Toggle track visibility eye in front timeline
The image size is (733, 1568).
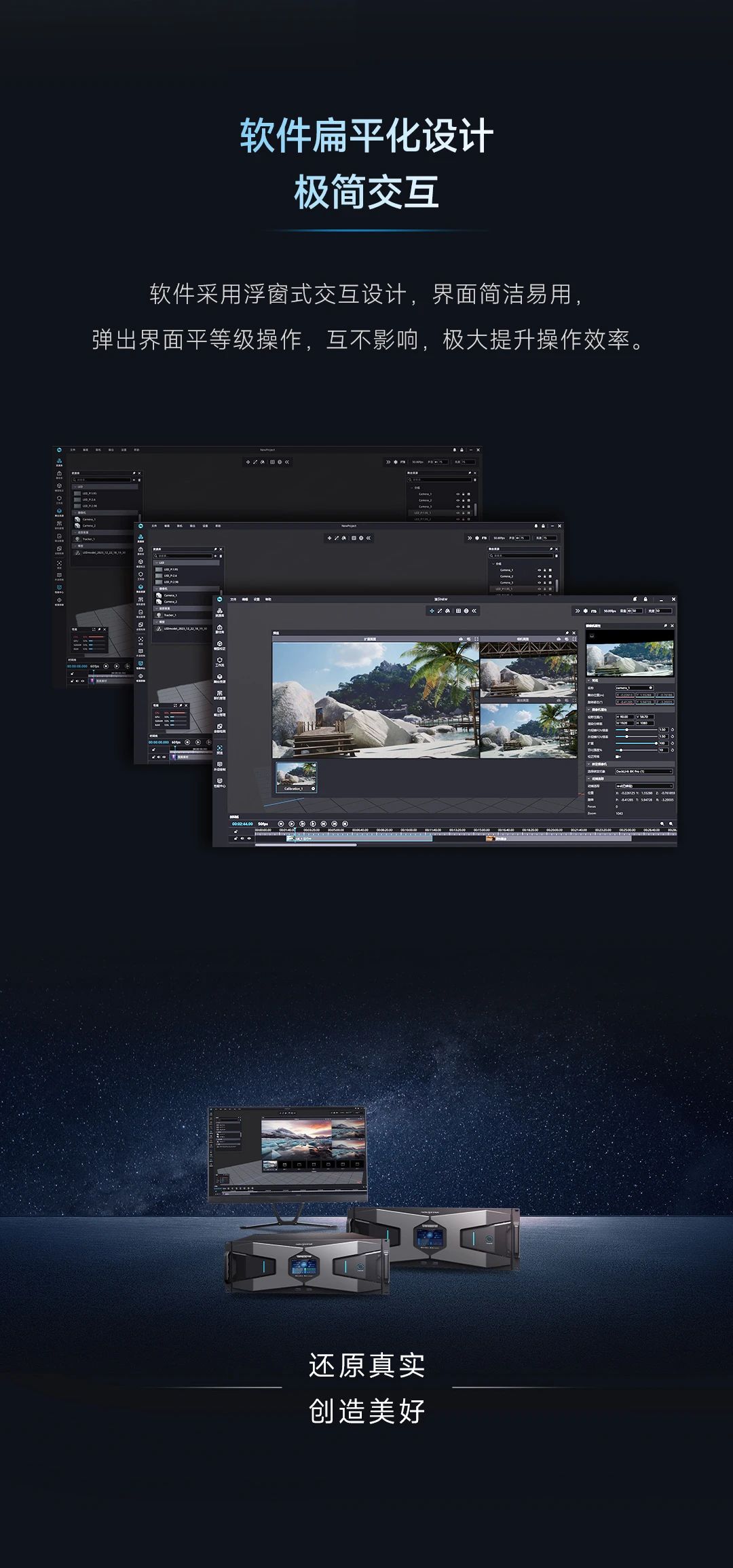coord(249,838)
